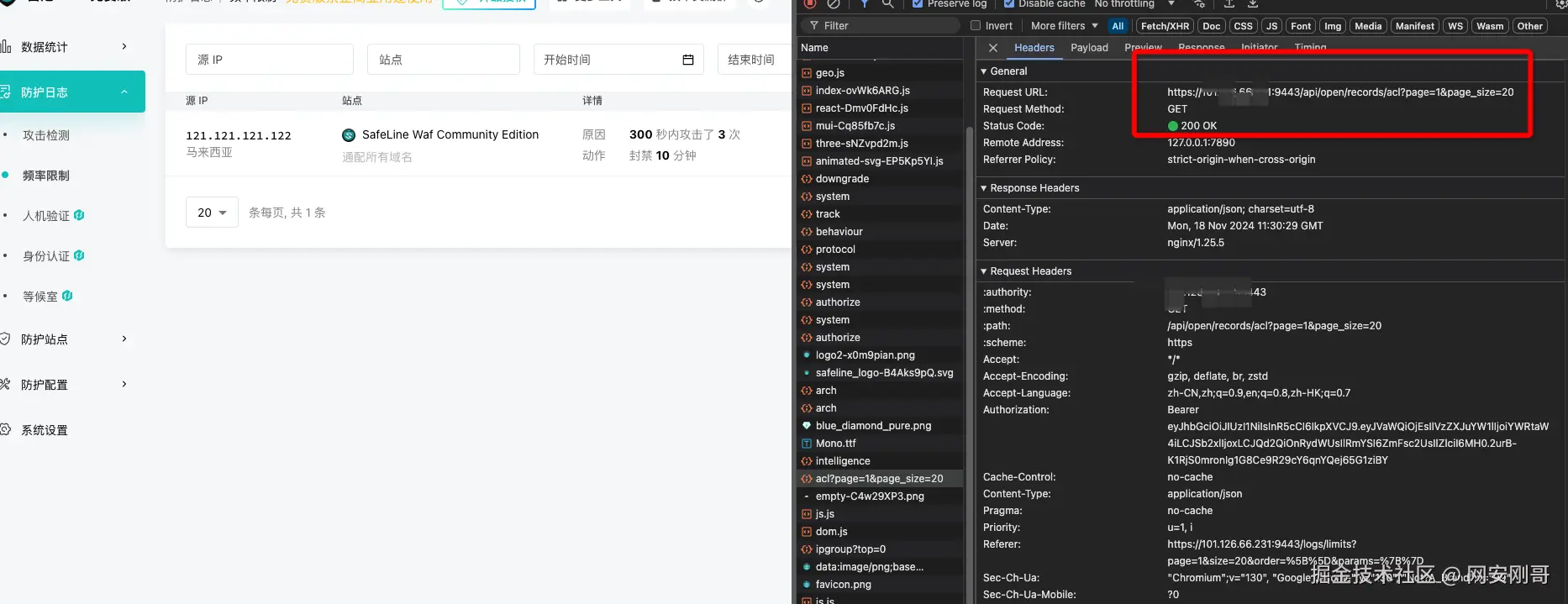1568x604 pixels.
Task: Open the More filters dropdown
Action: click(x=1065, y=26)
